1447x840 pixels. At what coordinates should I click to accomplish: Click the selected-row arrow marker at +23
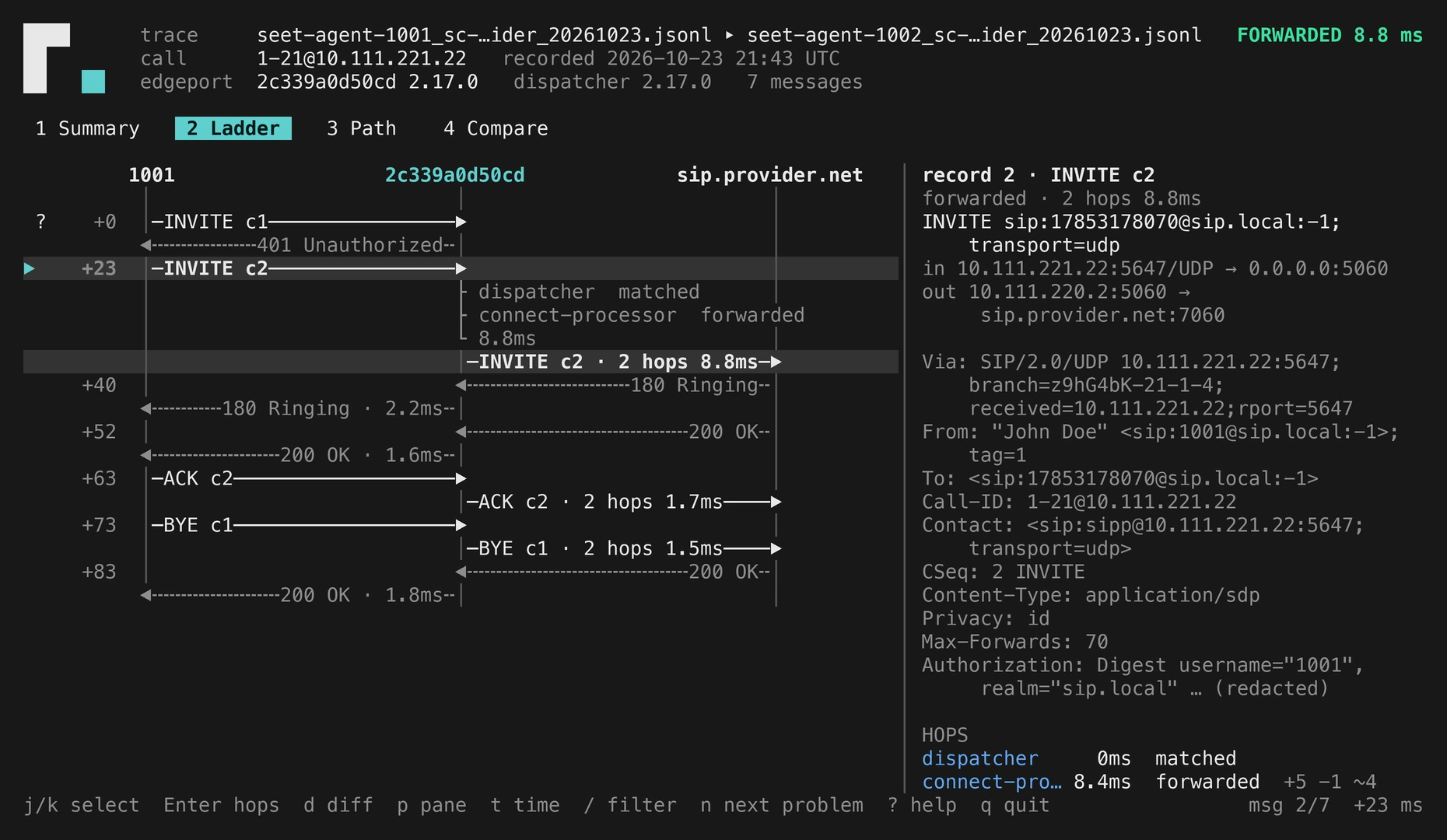pos(30,268)
